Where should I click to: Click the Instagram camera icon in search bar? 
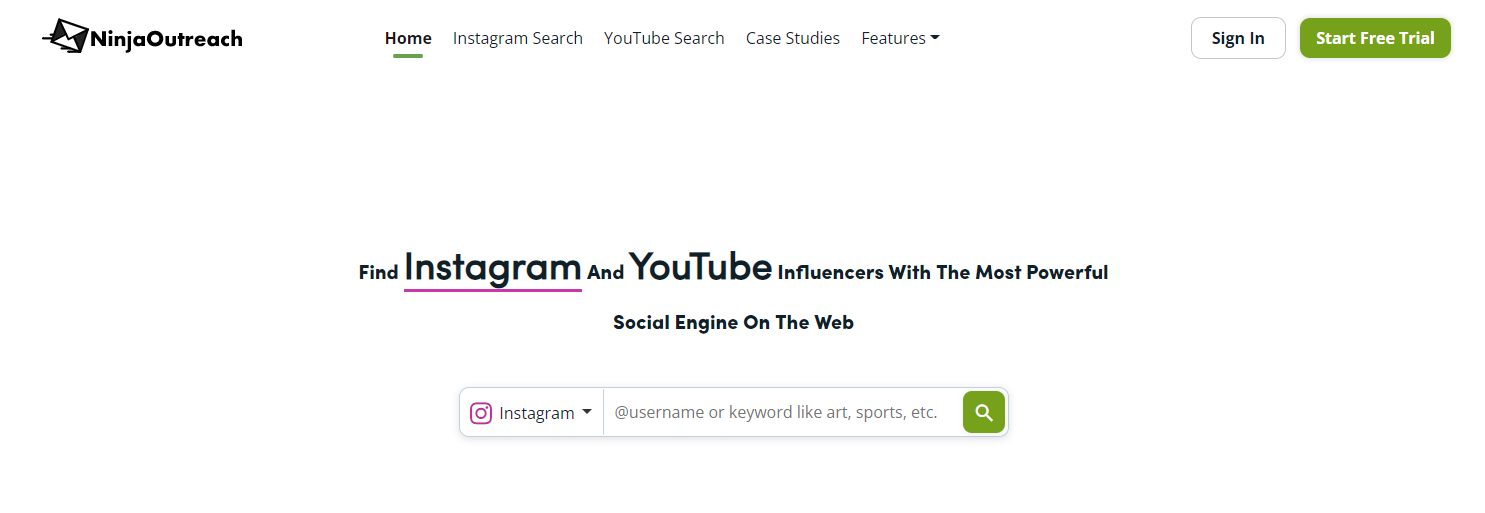point(481,413)
